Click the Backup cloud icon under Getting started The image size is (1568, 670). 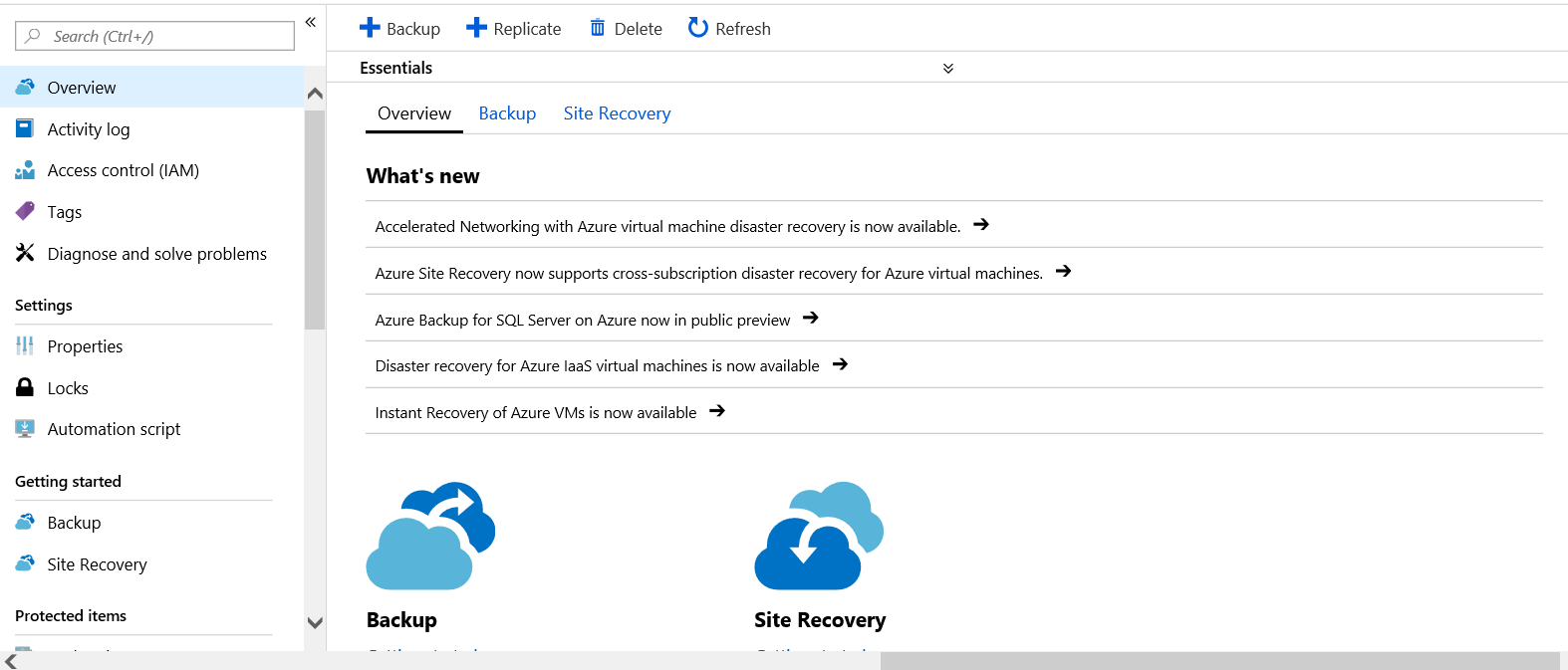[25, 522]
